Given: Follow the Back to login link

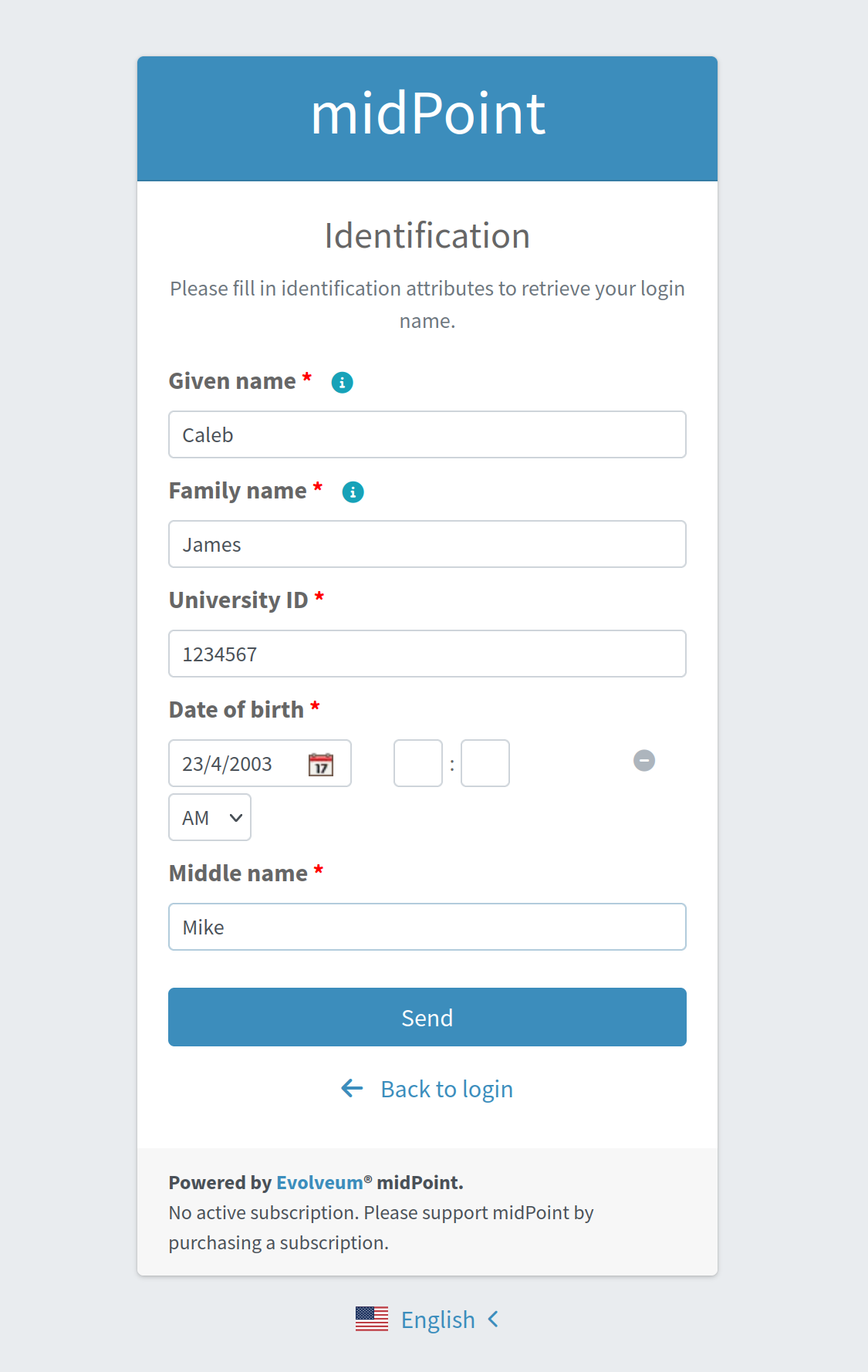Looking at the screenshot, I should click(447, 1089).
